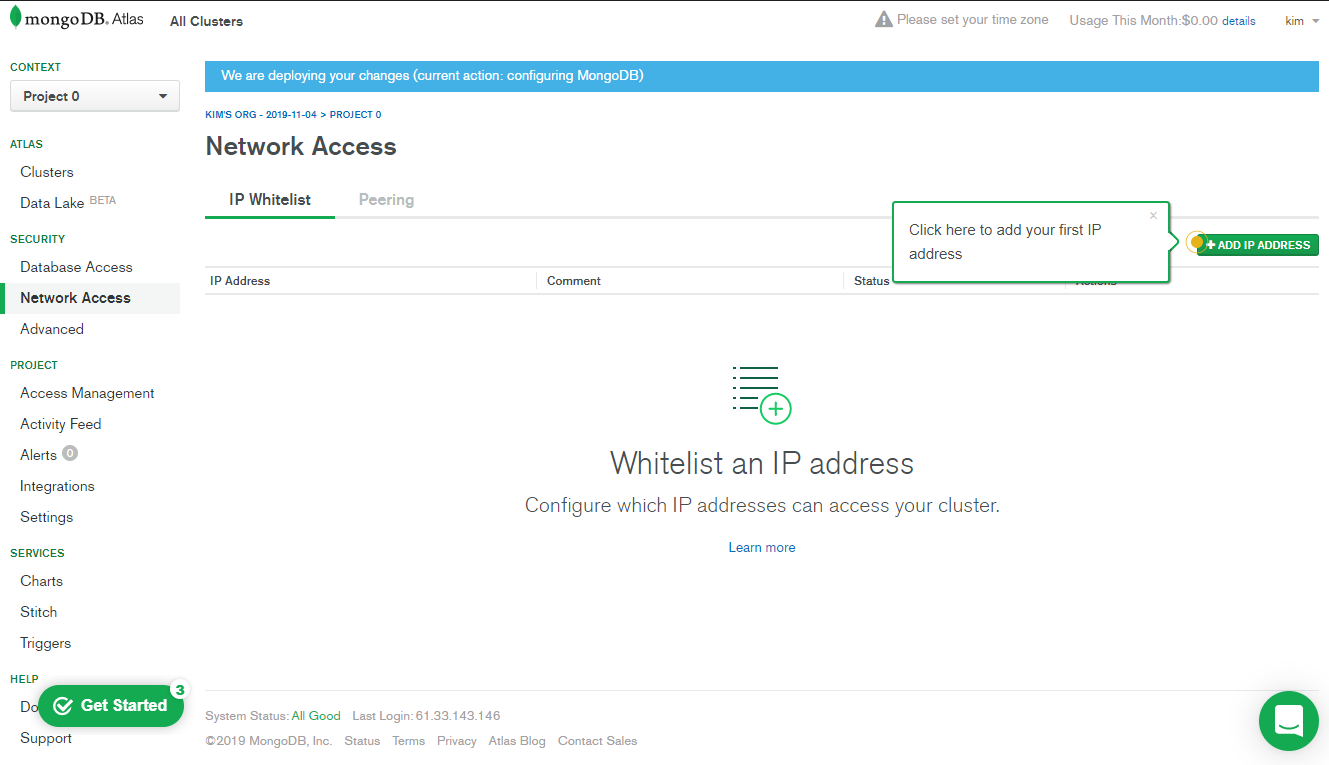Click All Good system status link
Viewport: 1329px width, 765px height.
click(x=316, y=716)
